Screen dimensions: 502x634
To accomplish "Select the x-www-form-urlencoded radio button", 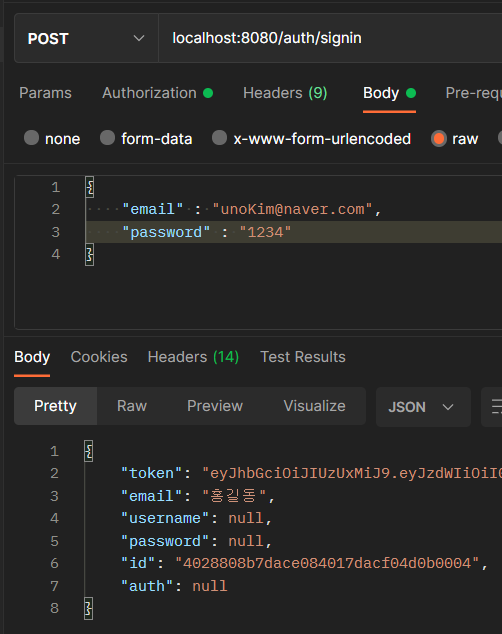I will click(x=219, y=138).
